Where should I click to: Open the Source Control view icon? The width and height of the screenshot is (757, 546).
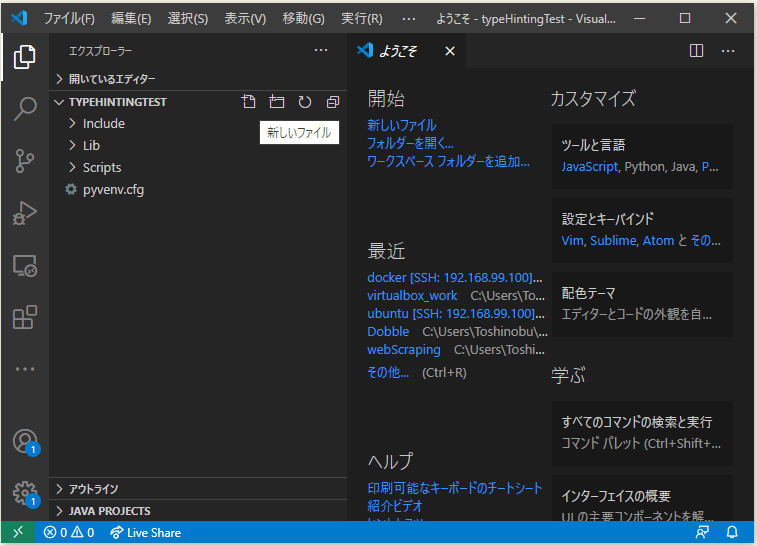(x=25, y=161)
